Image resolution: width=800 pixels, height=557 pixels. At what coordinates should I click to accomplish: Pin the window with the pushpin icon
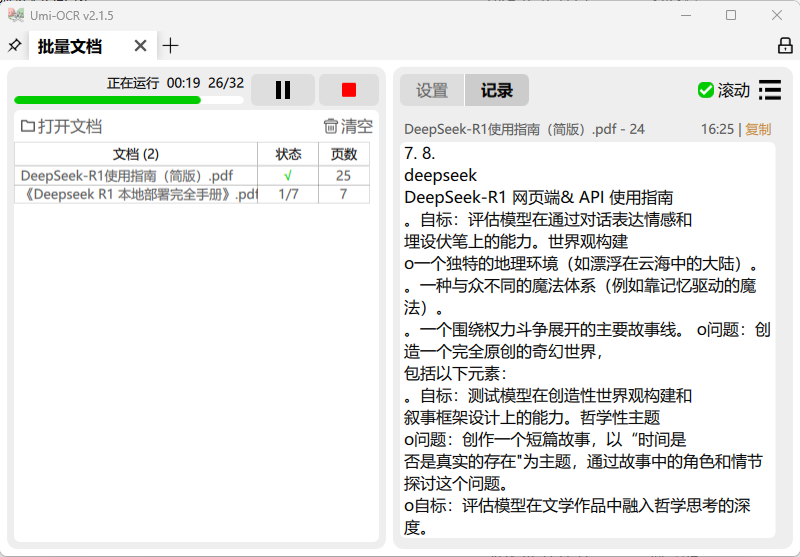14,46
